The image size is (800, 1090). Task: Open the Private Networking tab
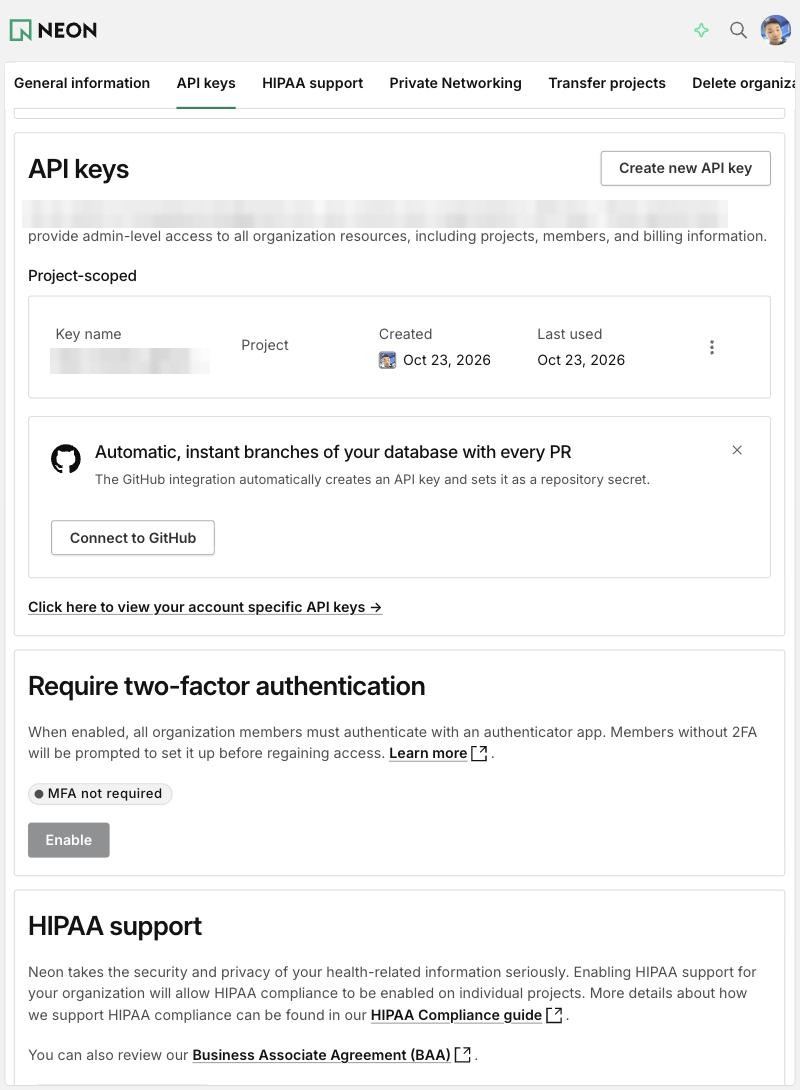[x=455, y=83]
